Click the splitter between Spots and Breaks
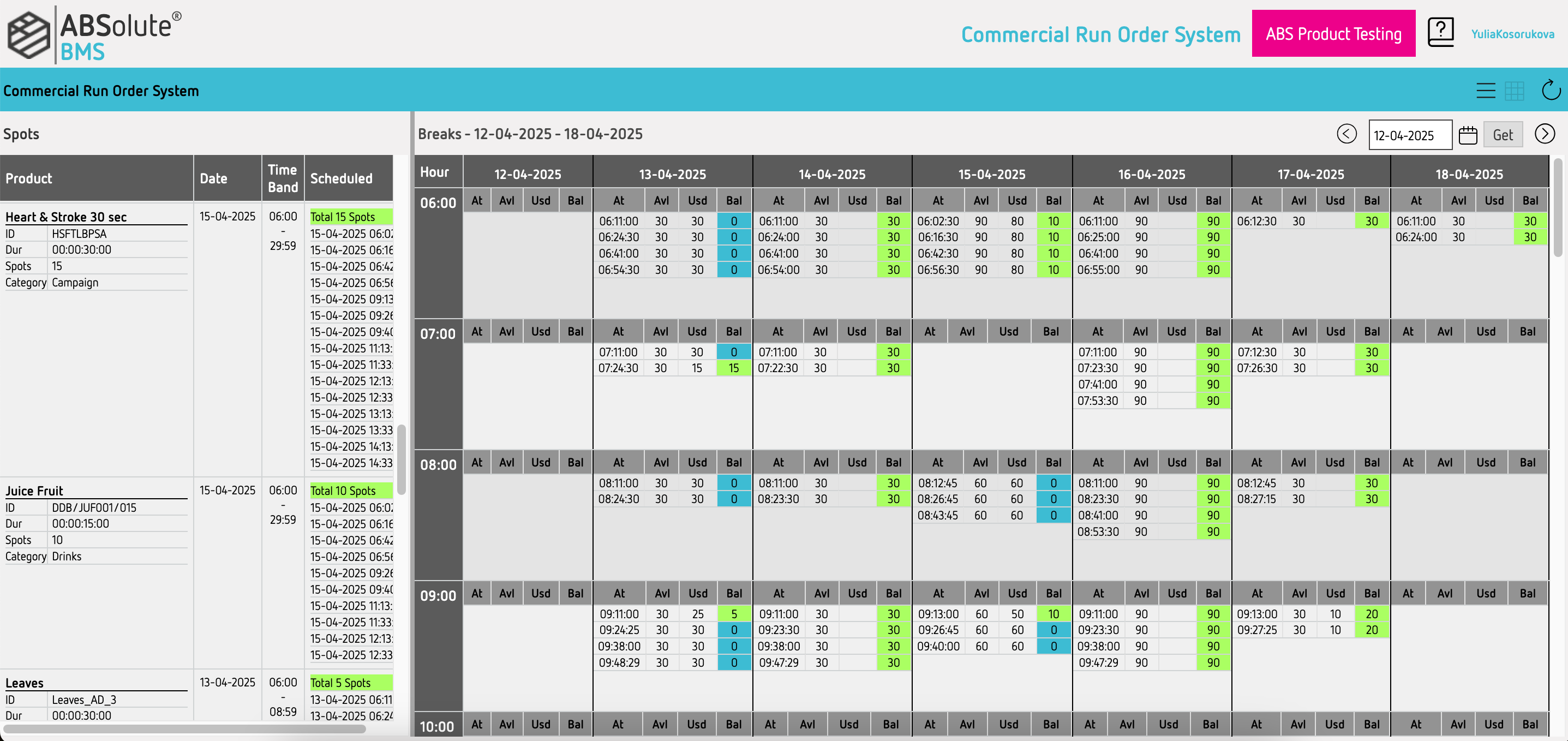 coord(412,423)
